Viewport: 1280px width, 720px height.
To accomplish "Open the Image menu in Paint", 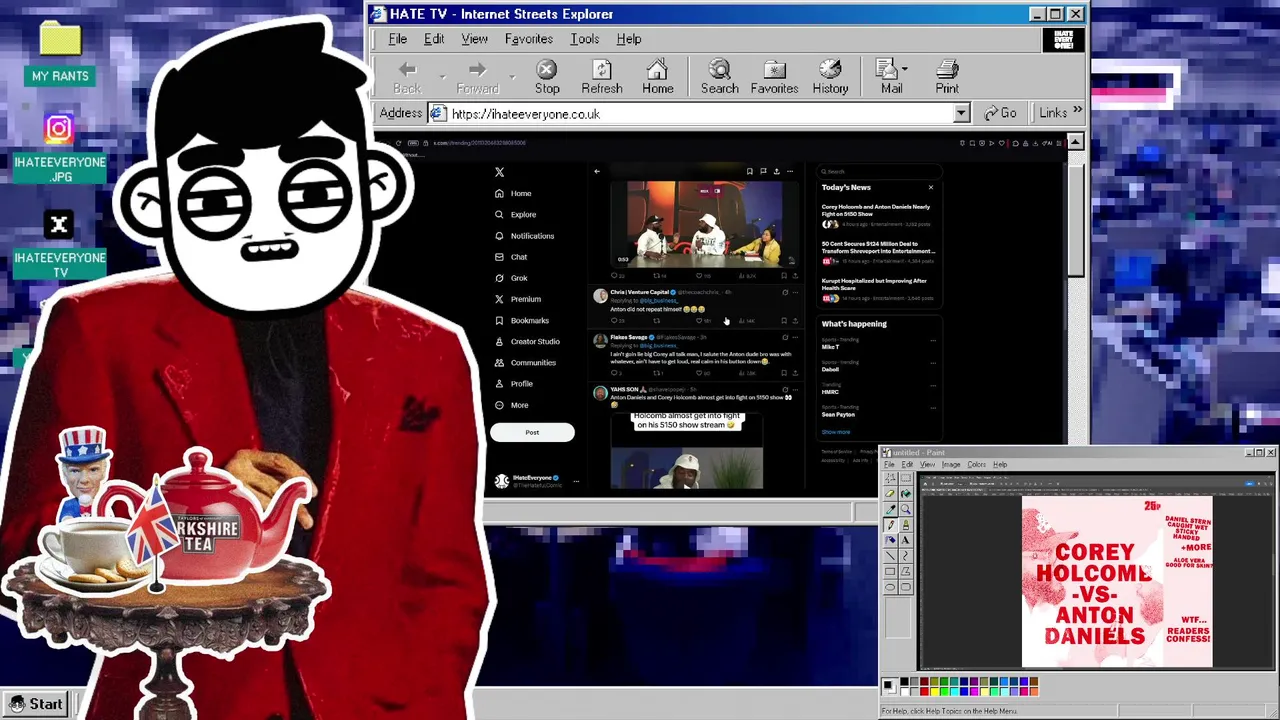I will (951, 464).
